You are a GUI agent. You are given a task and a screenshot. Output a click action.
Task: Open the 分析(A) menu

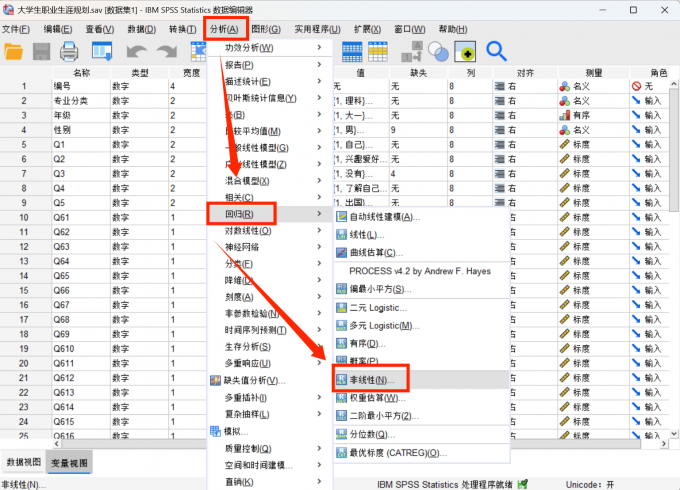(224, 29)
